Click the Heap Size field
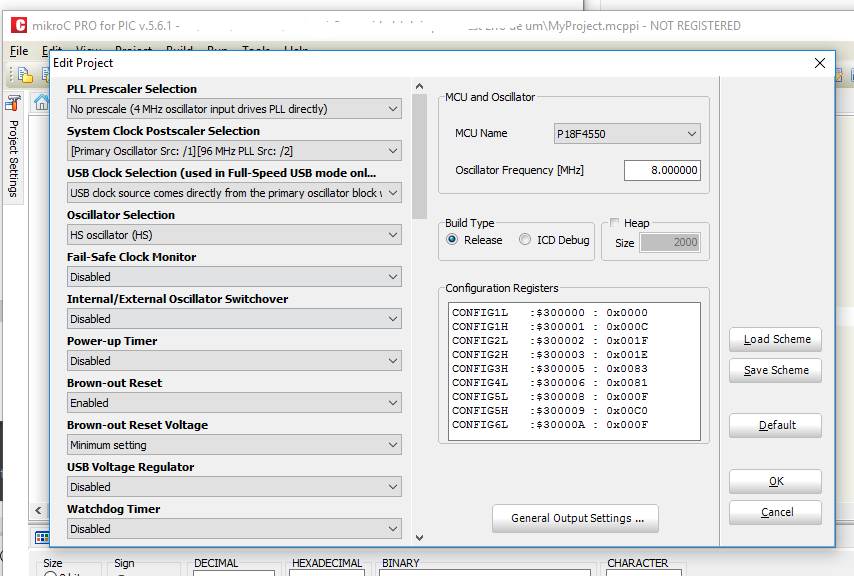Viewport: 854px width, 576px height. coord(670,242)
